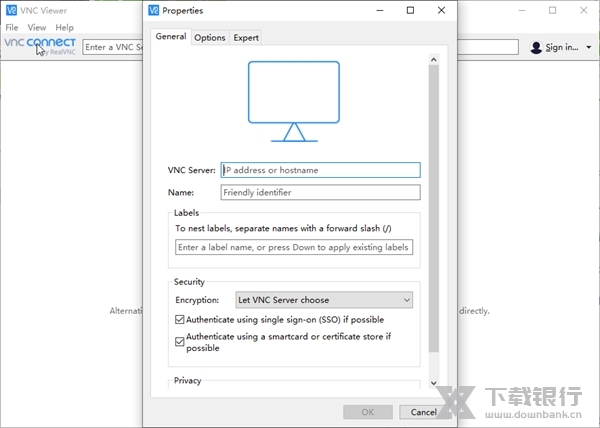Click the VNC Viewer title bar icon
This screenshot has height=428, width=600.
(11, 10)
